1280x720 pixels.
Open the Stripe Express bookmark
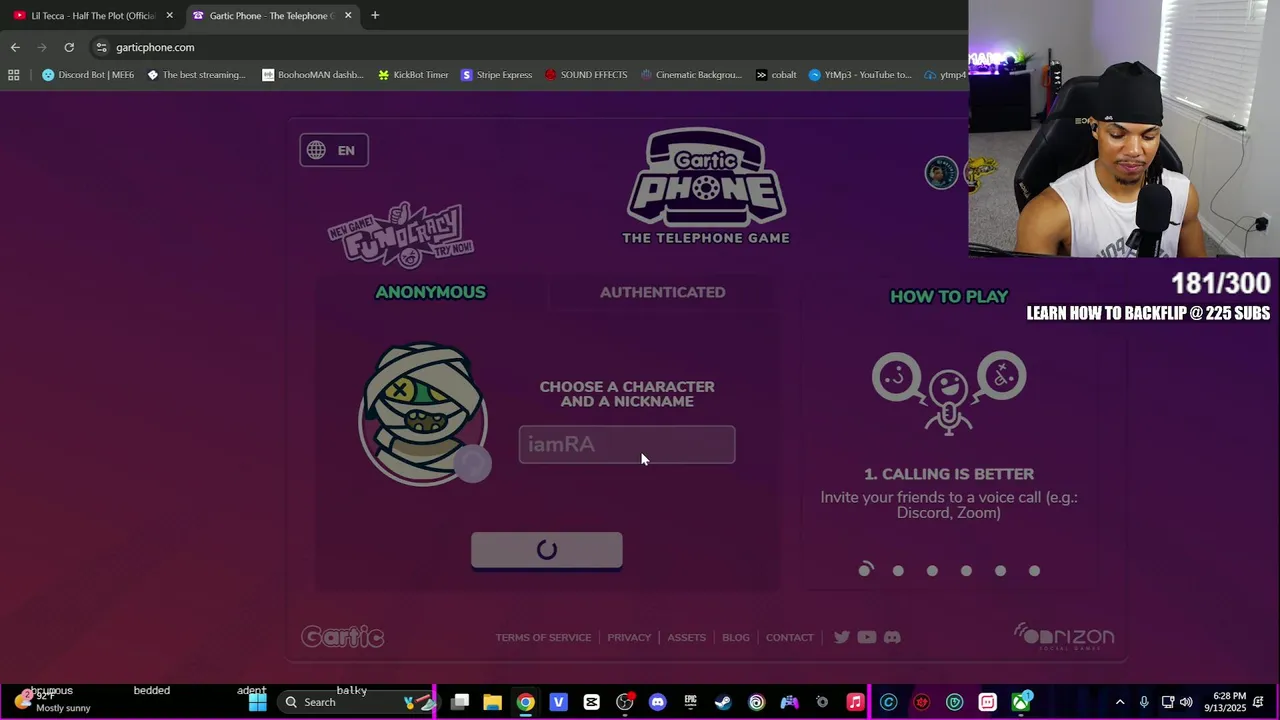pos(496,75)
